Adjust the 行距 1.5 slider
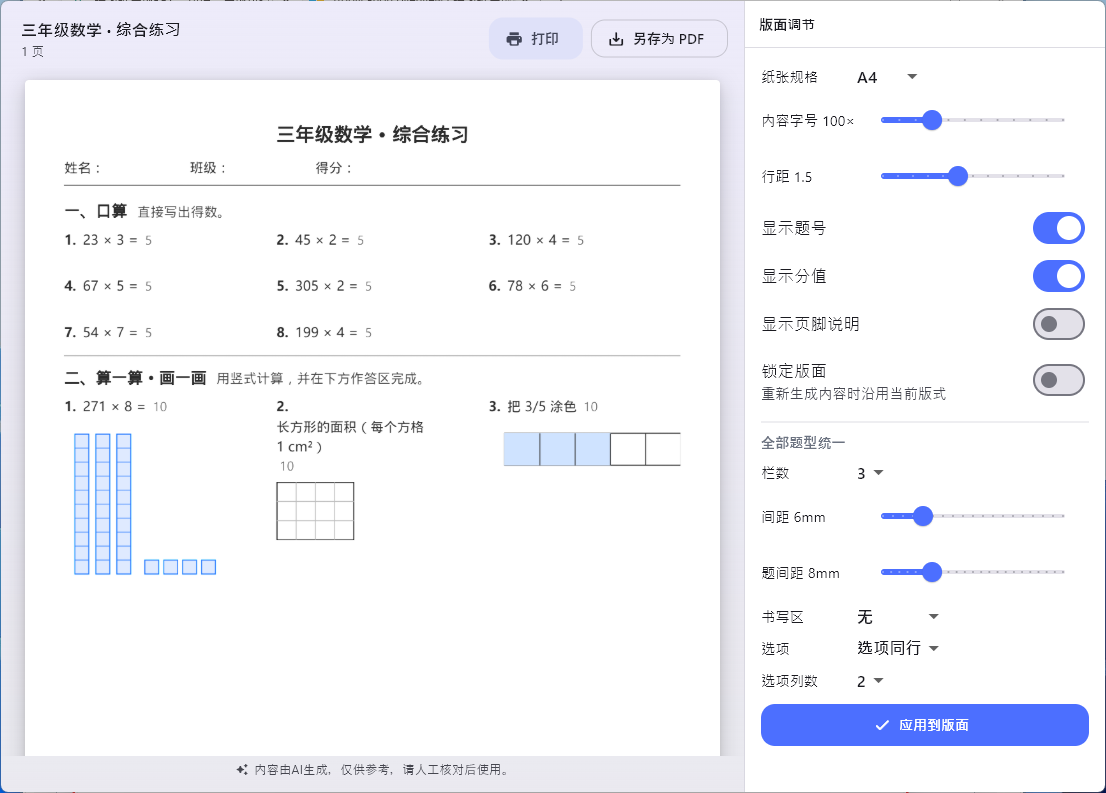1106x793 pixels. [972, 176]
